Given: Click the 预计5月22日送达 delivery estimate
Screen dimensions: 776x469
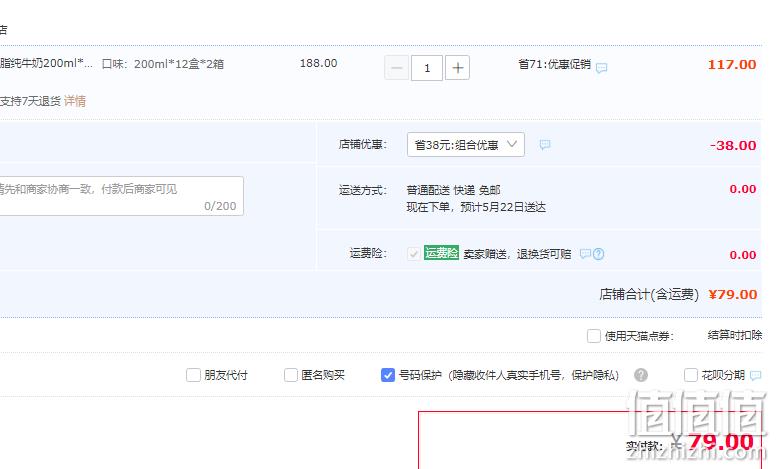Looking at the screenshot, I should tap(503, 207).
